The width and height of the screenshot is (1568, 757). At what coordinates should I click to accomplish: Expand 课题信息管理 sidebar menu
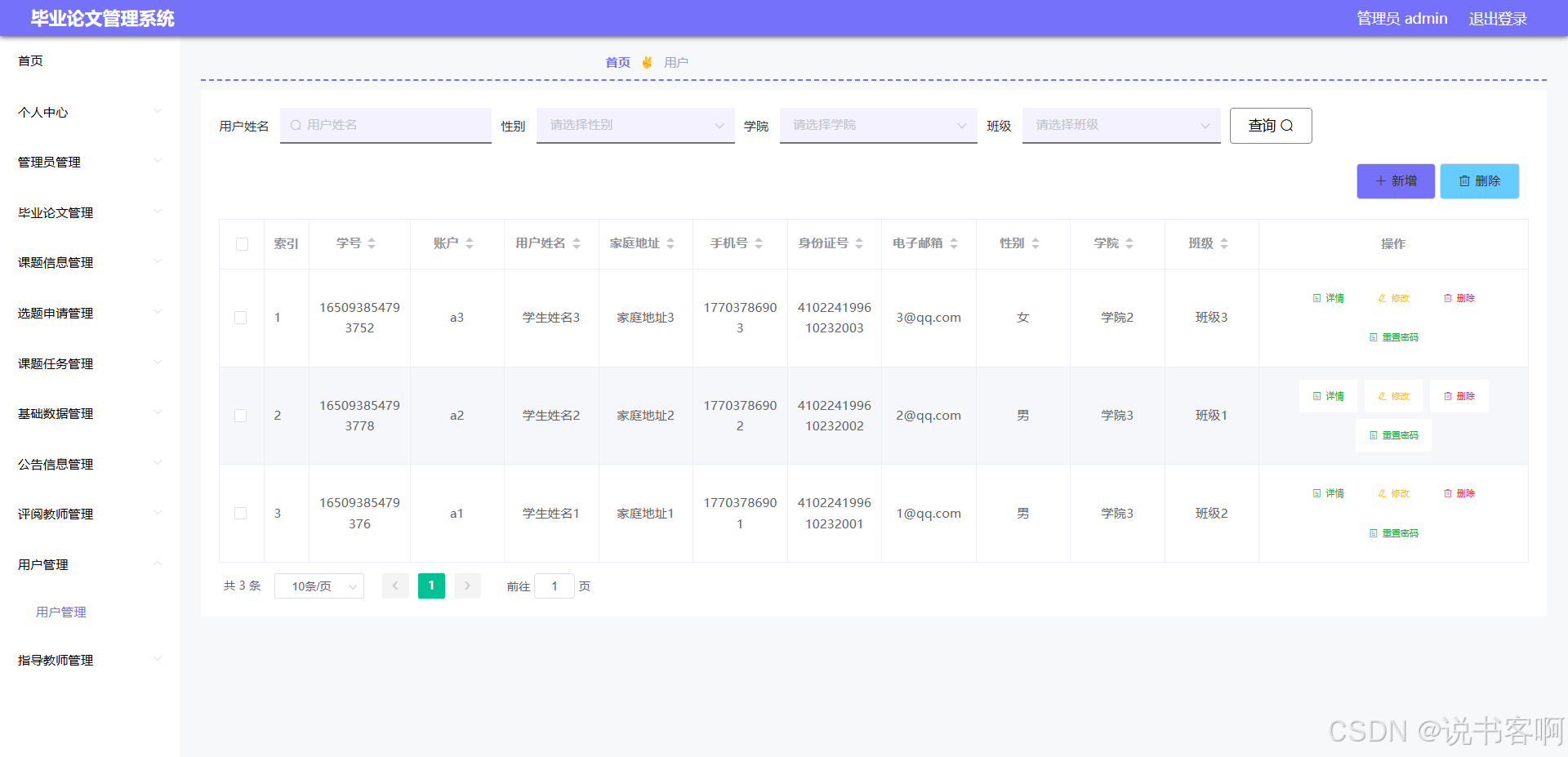pyautogui.click(x=90, y=262)
